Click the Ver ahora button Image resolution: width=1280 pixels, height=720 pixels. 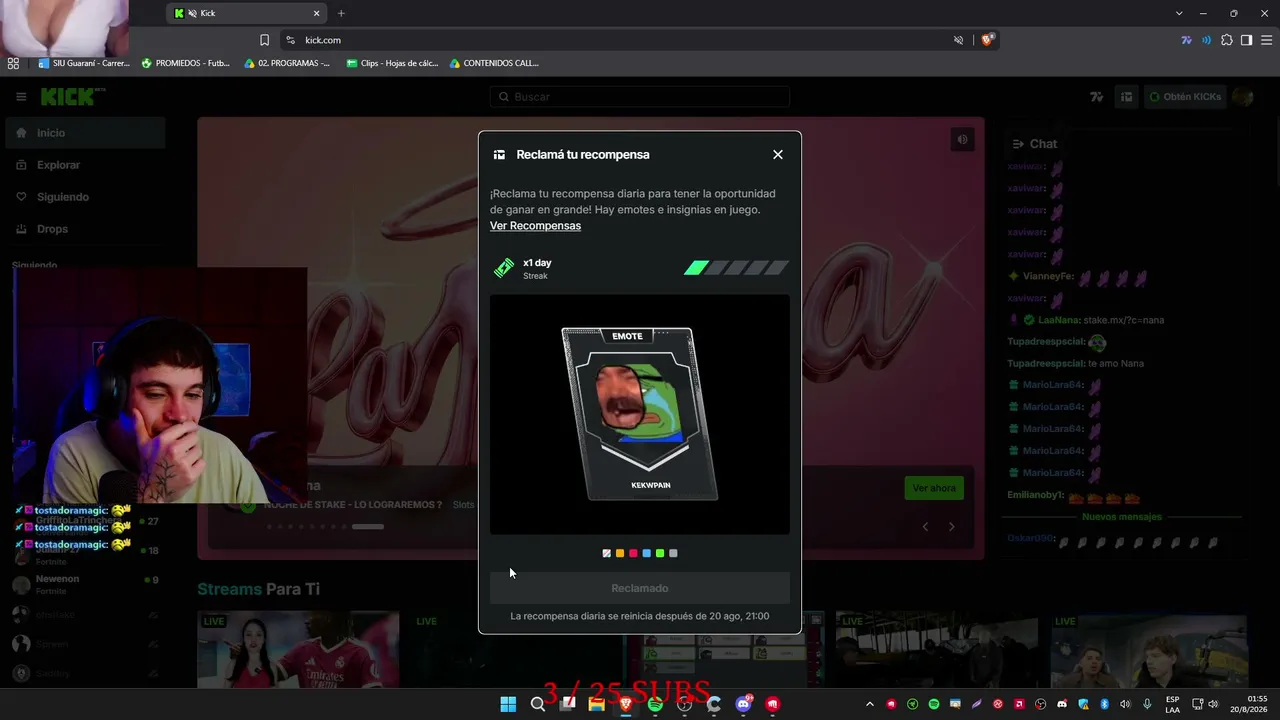(x=934, y=488)
